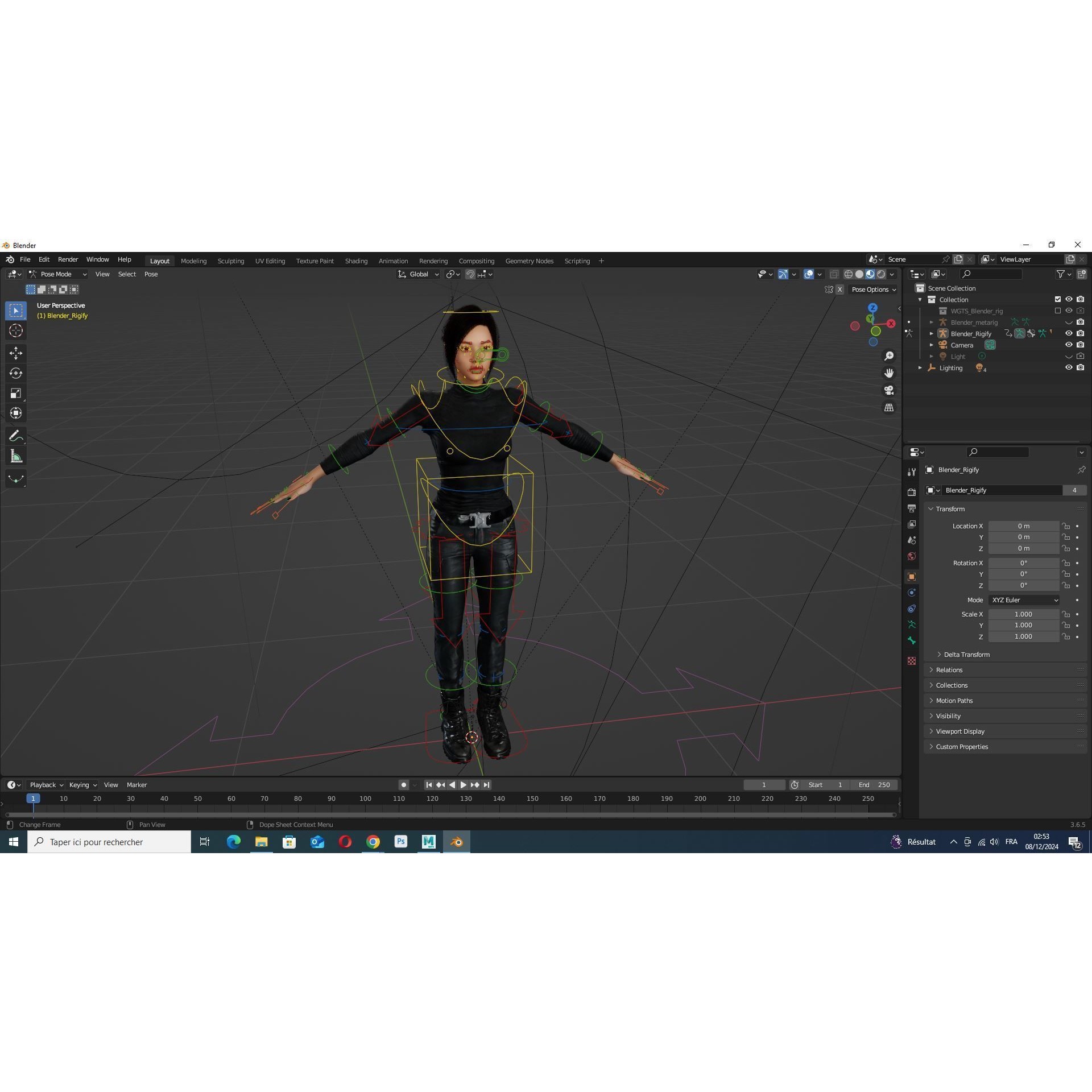The image size is (1092, 1092).
Task: Toggle Lighting collection eye visibility
Action: [1069, 367]
